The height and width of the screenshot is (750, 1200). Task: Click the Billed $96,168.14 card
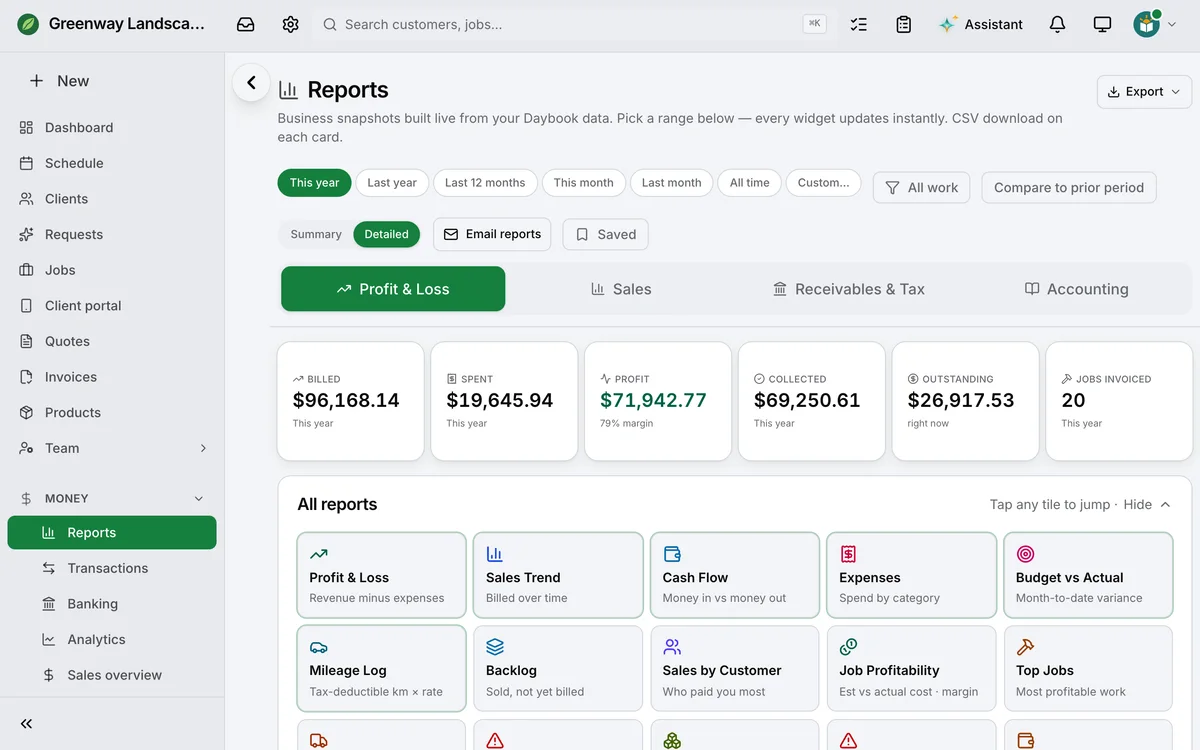point(350,401)
